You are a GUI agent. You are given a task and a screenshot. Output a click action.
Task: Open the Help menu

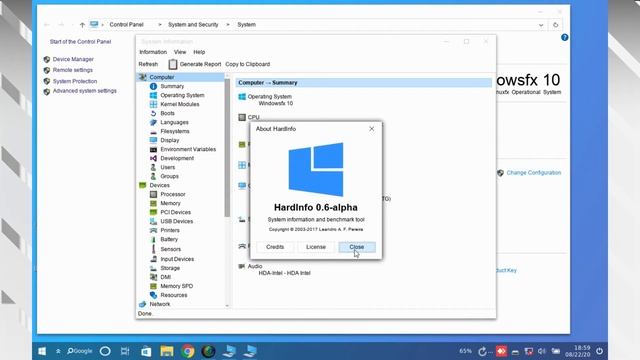coord(199,52)
